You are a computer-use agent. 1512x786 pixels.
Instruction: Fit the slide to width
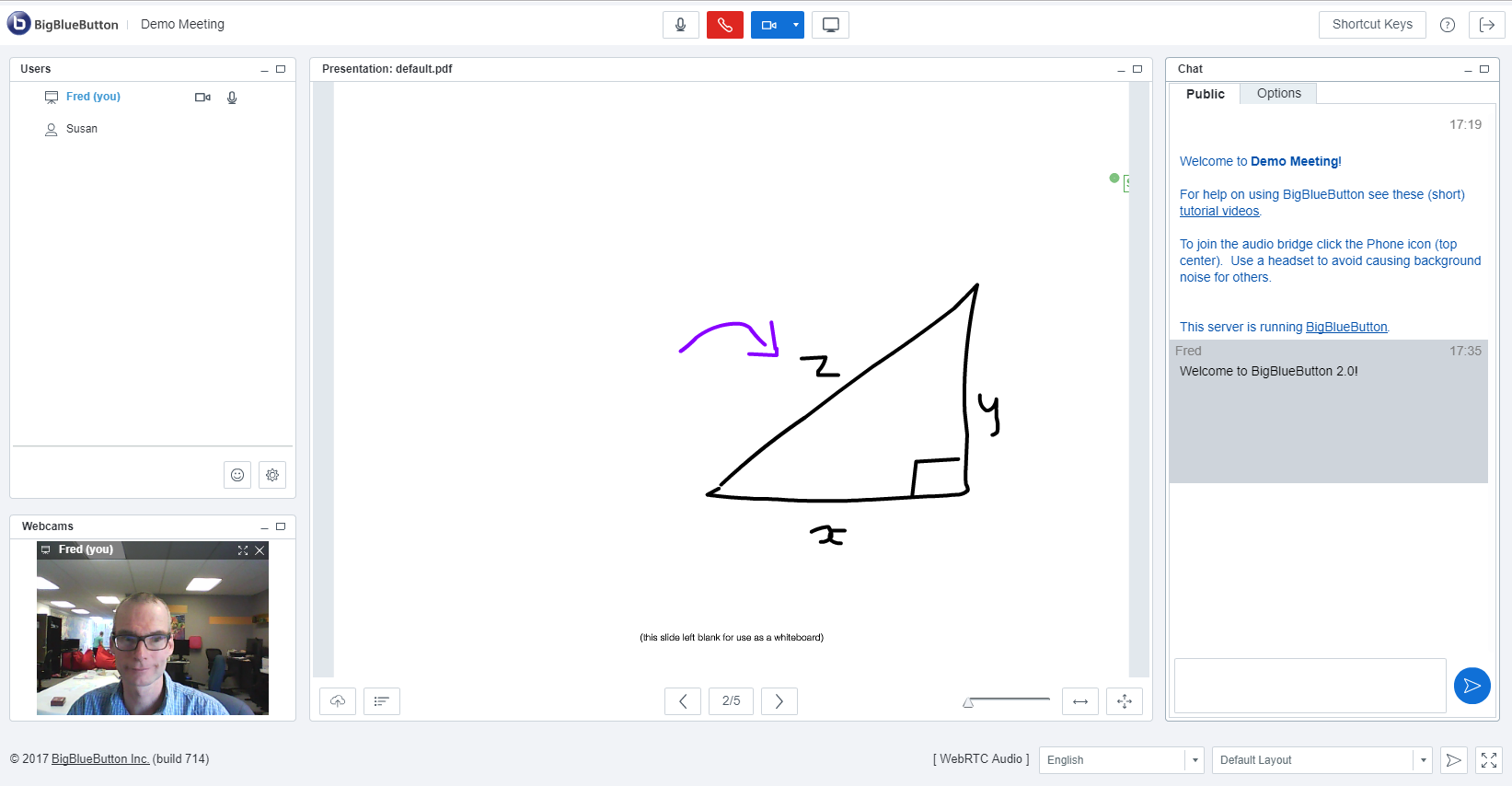1080,701
